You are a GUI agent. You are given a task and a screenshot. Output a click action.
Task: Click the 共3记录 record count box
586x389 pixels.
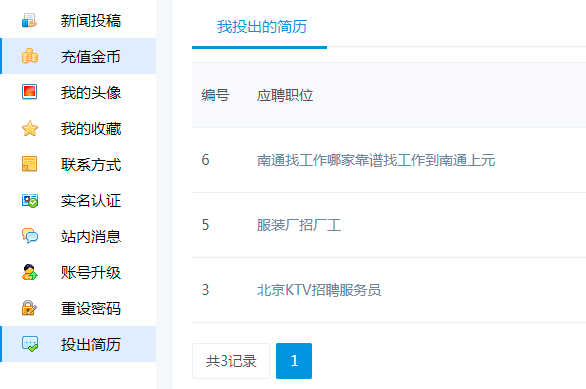(231, 361)
